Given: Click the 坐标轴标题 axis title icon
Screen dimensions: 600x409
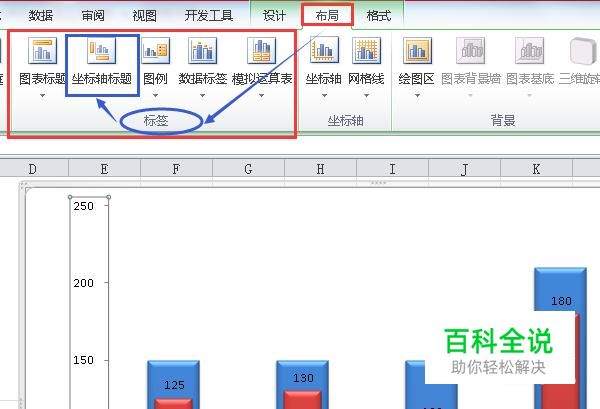Looking at the screenshot, I should (x=101, y=51).
